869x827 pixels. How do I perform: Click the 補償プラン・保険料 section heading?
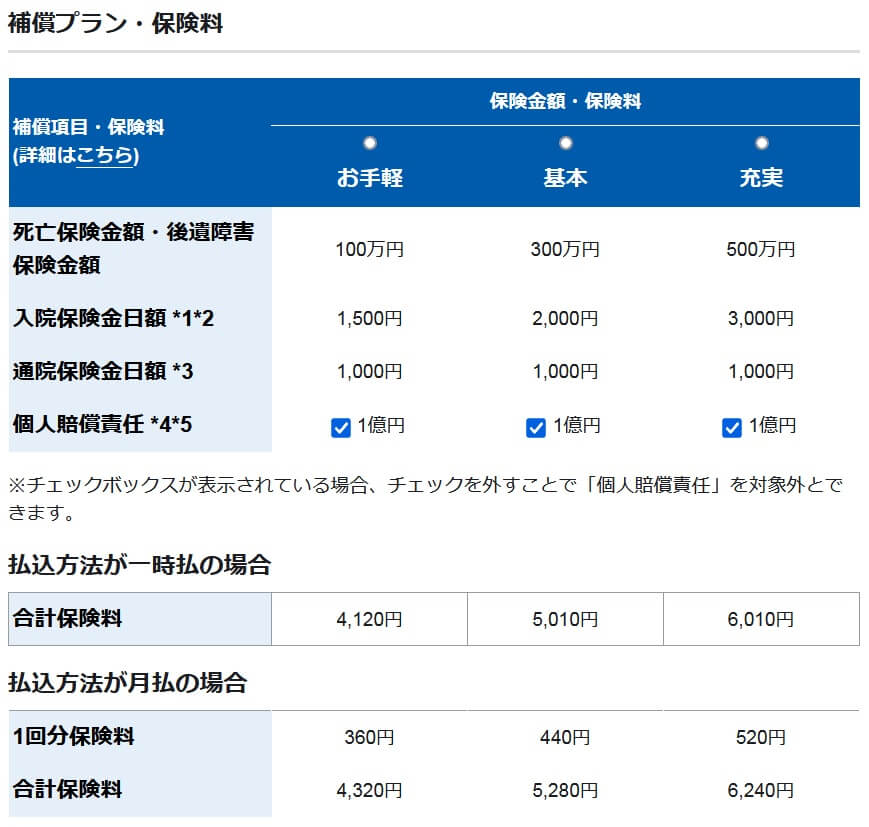[115, 24]
